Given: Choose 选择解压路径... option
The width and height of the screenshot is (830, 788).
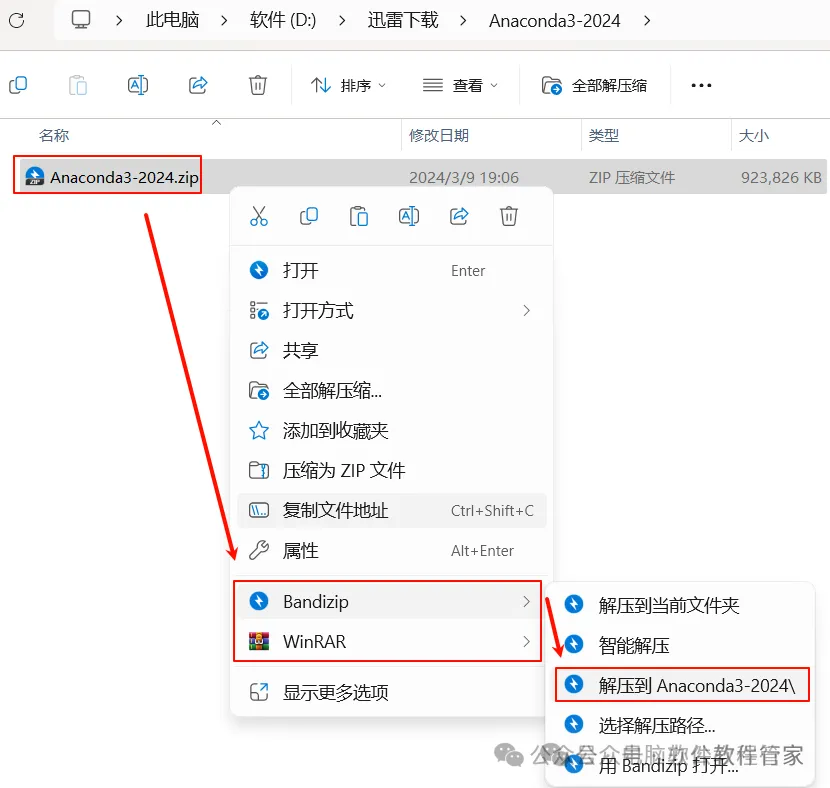Looking at the screenshot, I should tap(681, 725).
